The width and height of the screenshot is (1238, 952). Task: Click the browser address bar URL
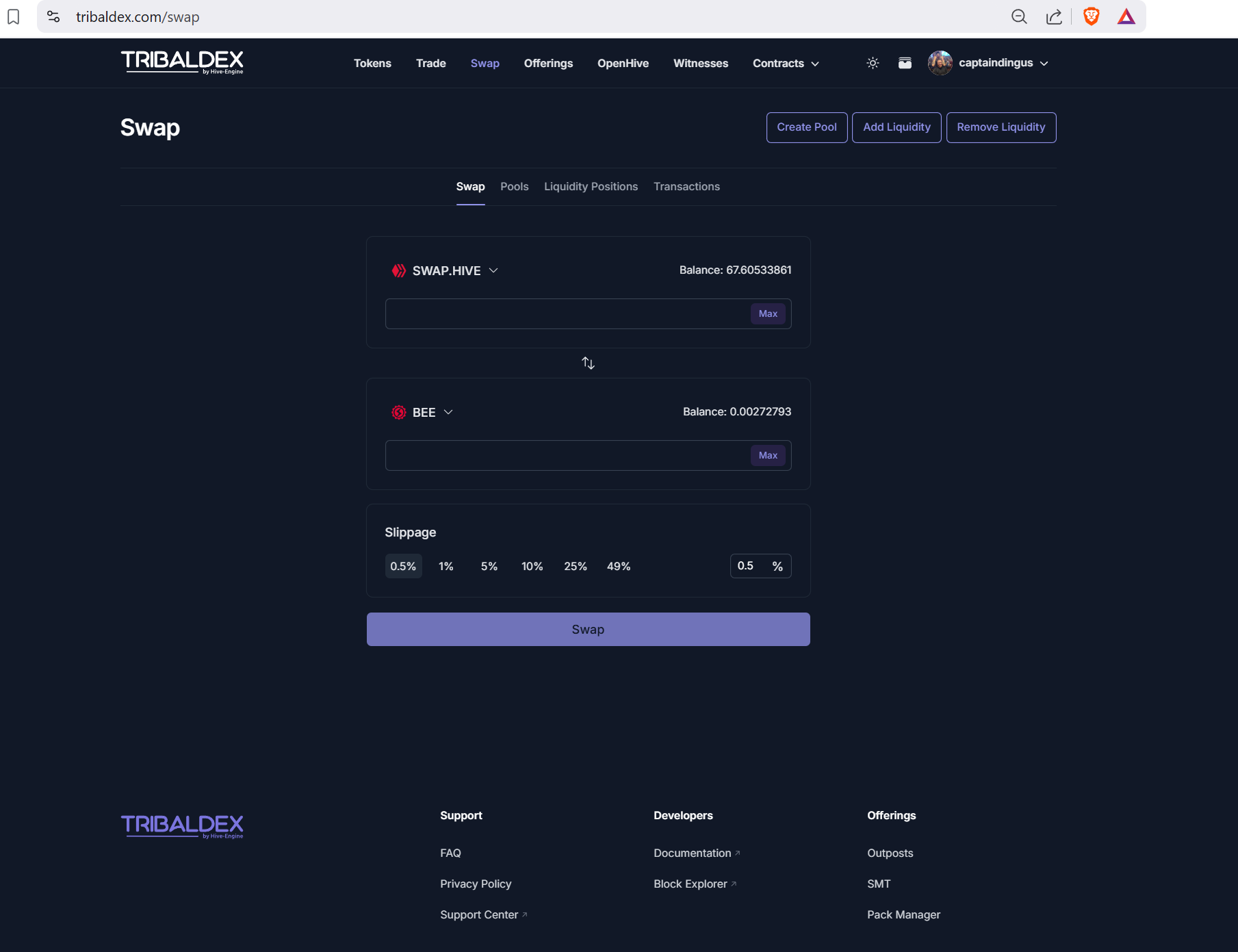pos(138,17)
